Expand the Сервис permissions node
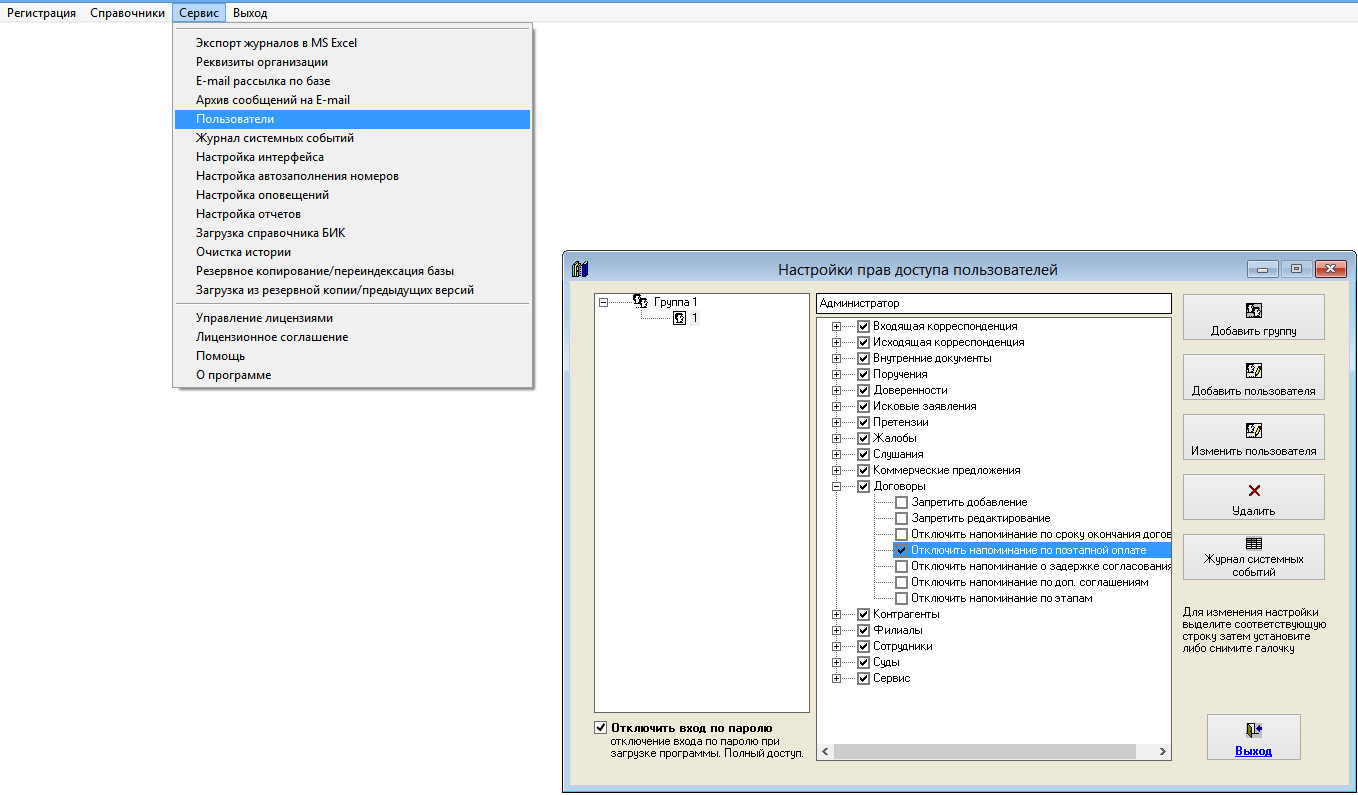This screenshot has width=1358, height=795. 837,678
